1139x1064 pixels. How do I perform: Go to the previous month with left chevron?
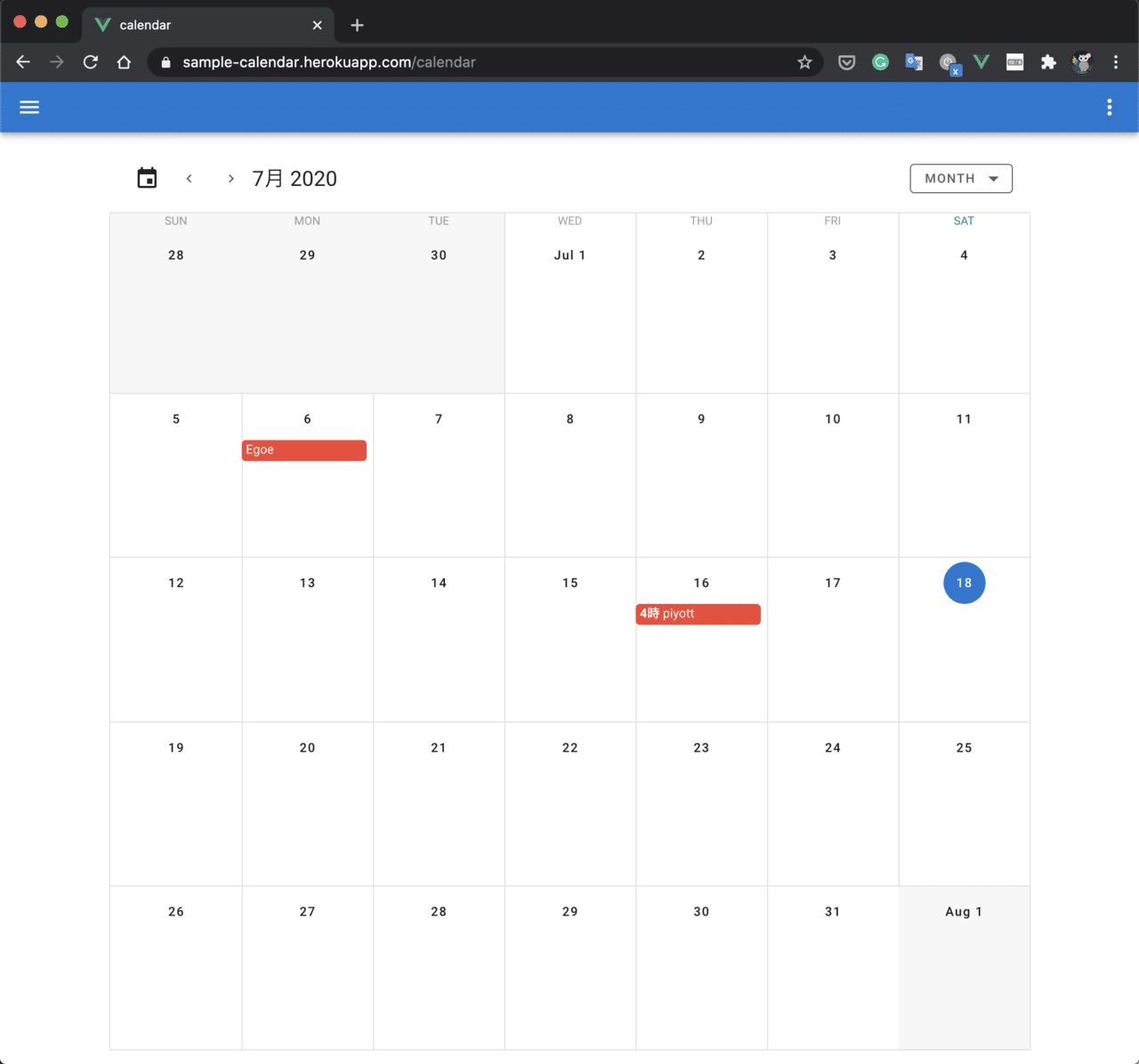point(190,179)
